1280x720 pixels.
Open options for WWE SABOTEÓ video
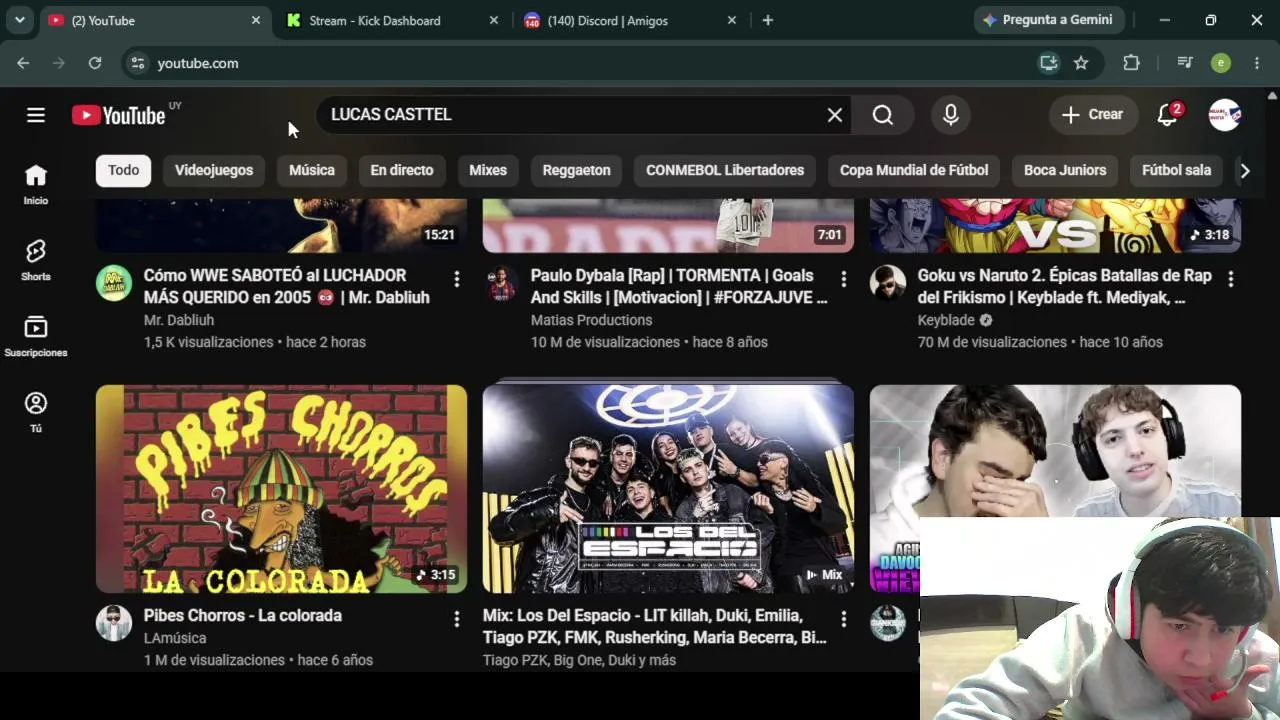457,279
